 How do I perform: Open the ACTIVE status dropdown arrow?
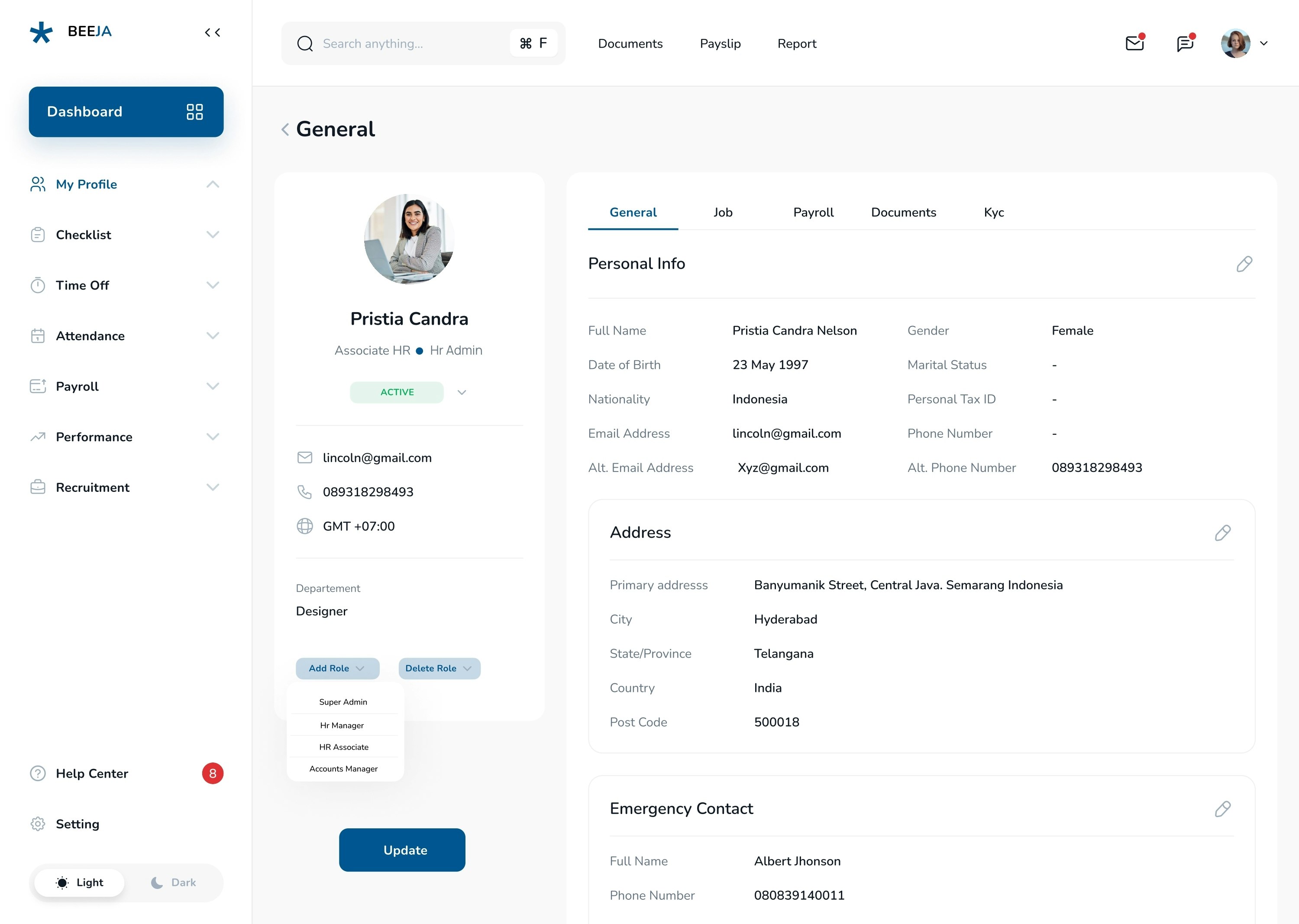pyautogui.click(x=462, y=393)
